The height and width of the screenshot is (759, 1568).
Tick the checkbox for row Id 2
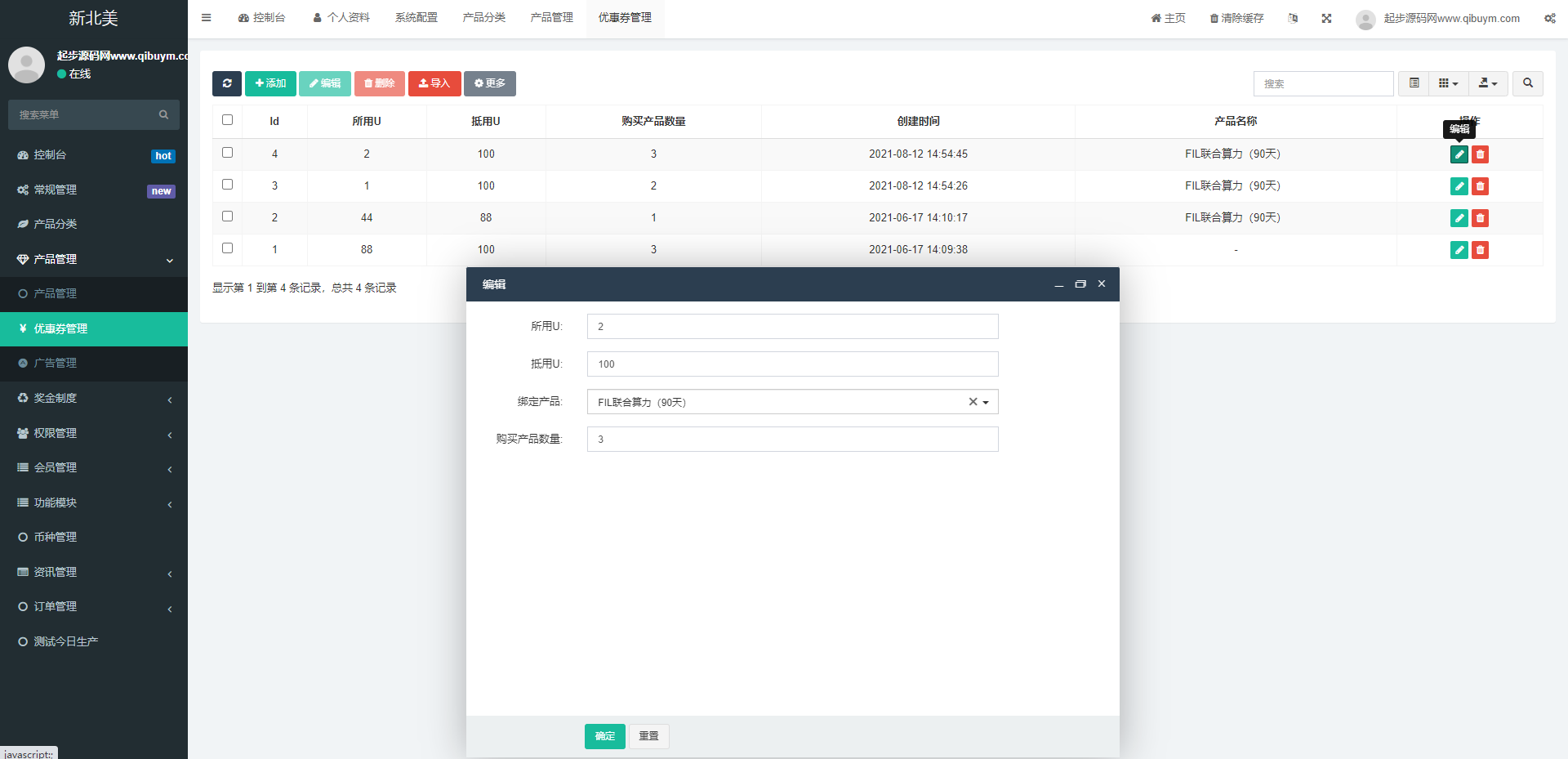227,217
